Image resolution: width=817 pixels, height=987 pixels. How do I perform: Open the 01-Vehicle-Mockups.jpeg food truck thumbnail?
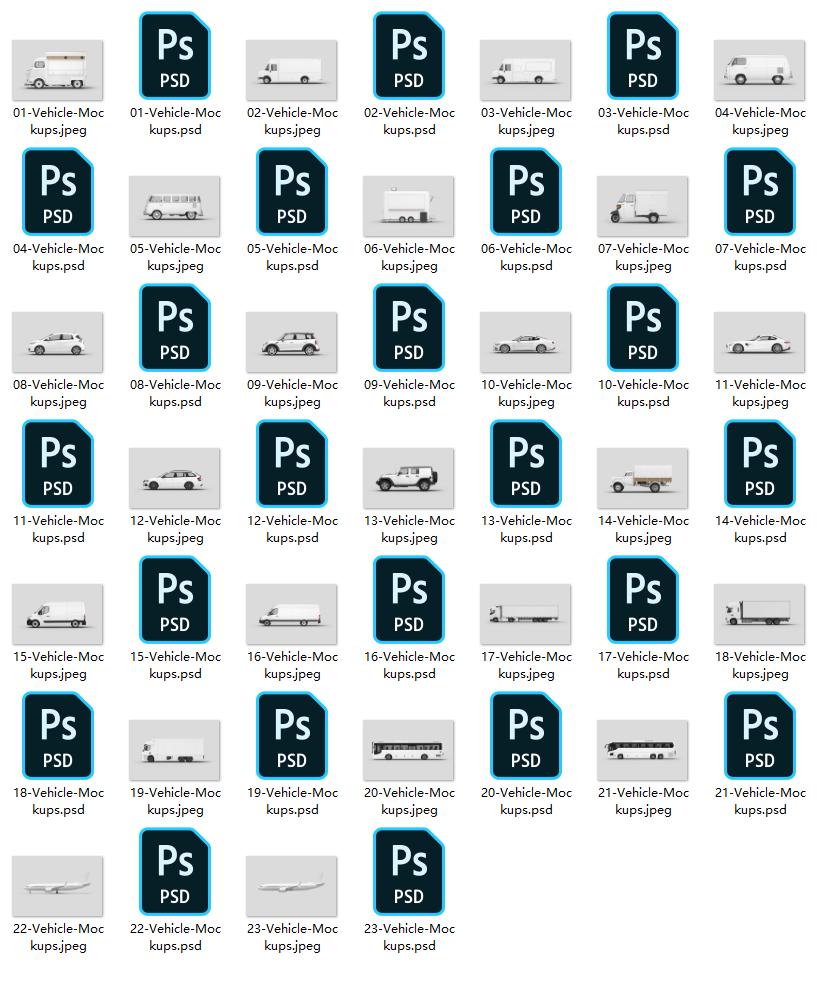tap(58, 70)
